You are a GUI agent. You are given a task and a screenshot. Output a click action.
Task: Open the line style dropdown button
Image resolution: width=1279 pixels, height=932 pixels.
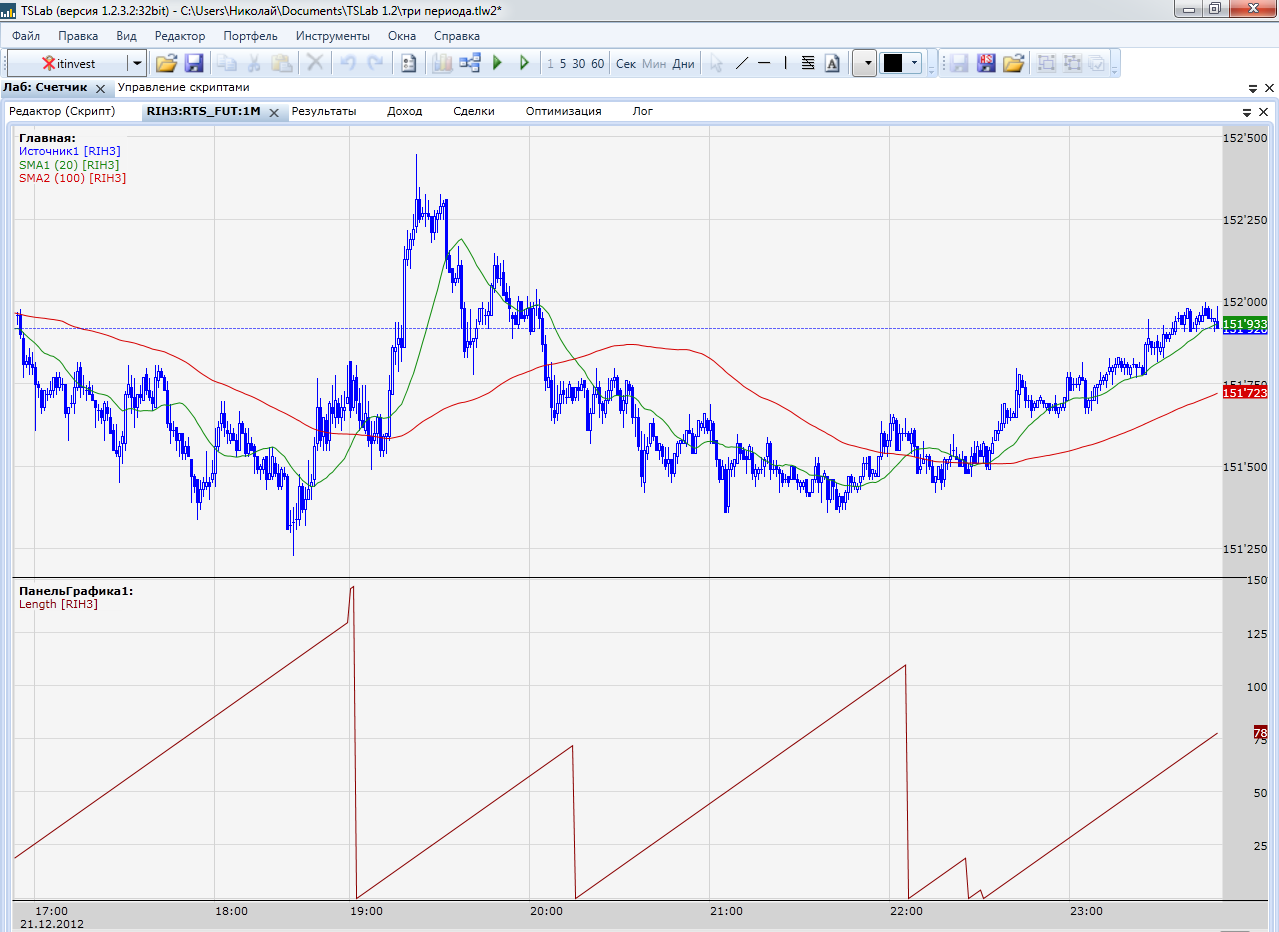coord(866,63)
